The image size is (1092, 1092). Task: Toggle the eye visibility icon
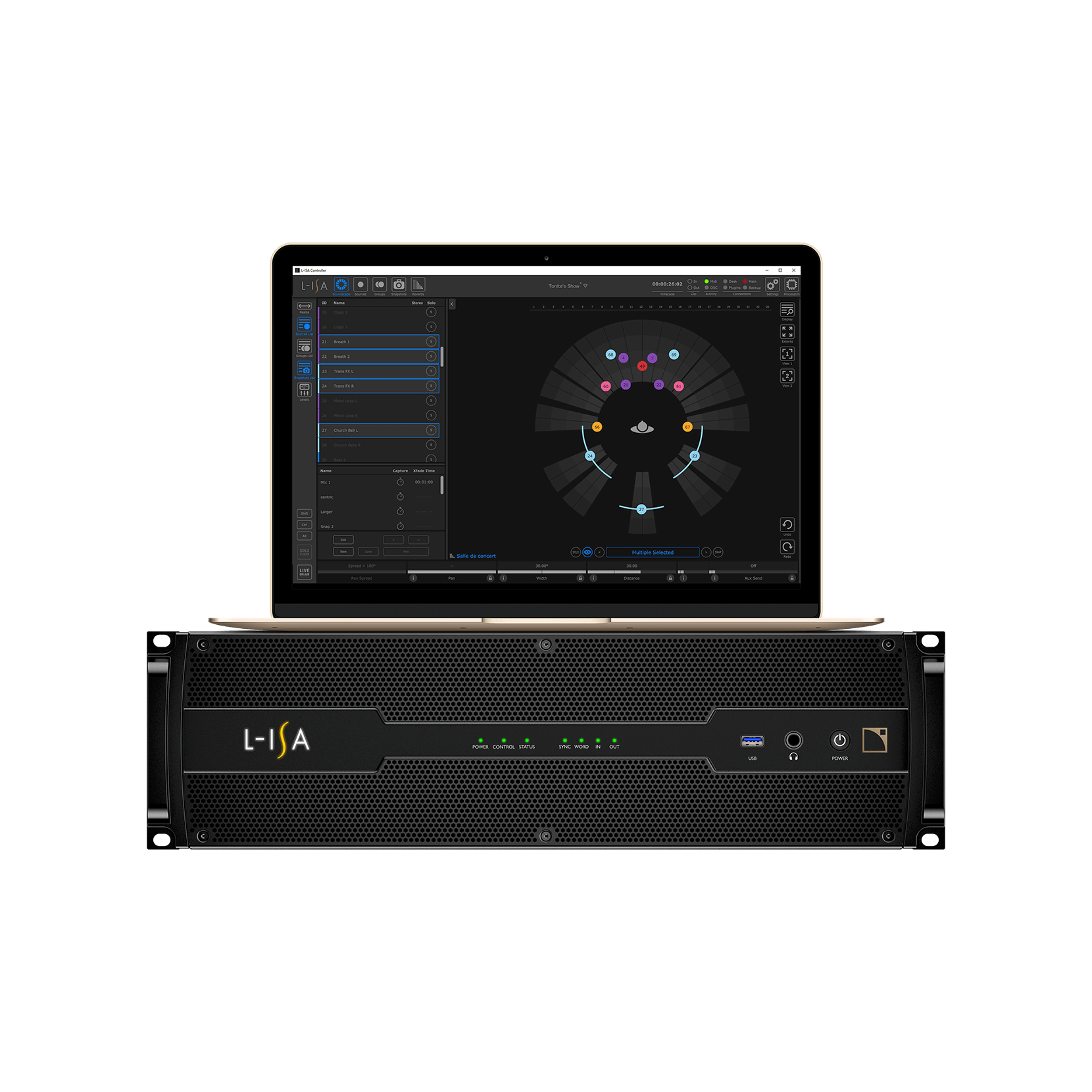[x=587, y=552]
